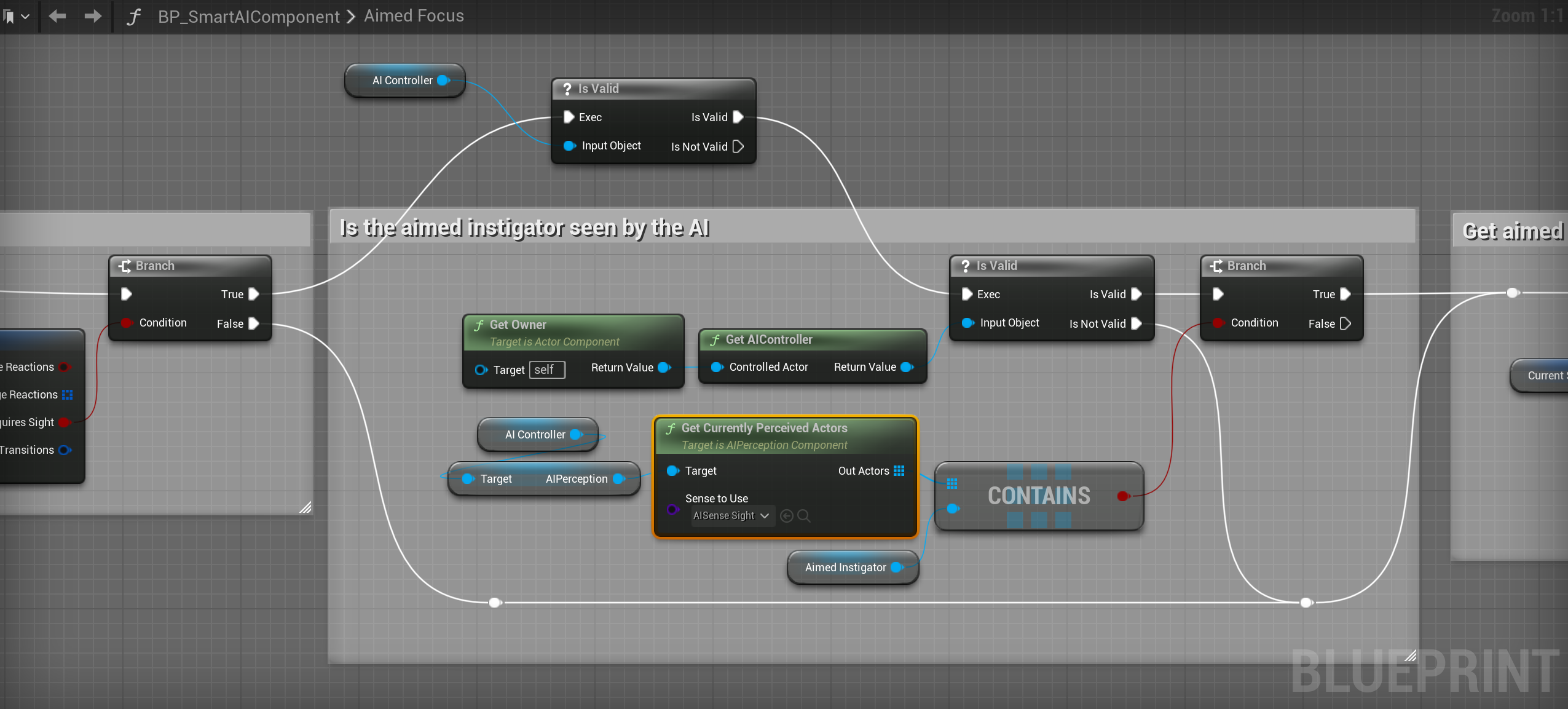Click the 'Is the aimed instigator seen' comment header
This screenshot has height=709, width=1568.
pos(524,227)
